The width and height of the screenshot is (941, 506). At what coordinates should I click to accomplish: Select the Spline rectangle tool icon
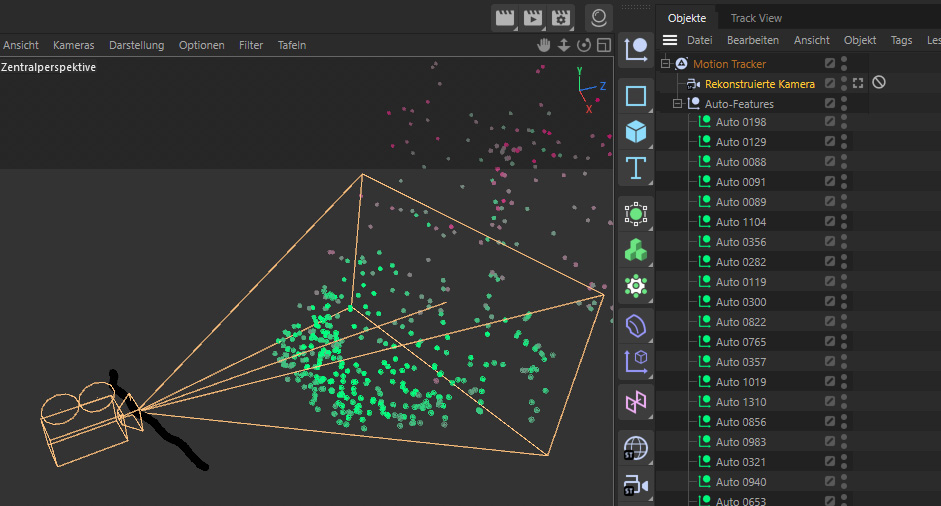coord(636,96)
